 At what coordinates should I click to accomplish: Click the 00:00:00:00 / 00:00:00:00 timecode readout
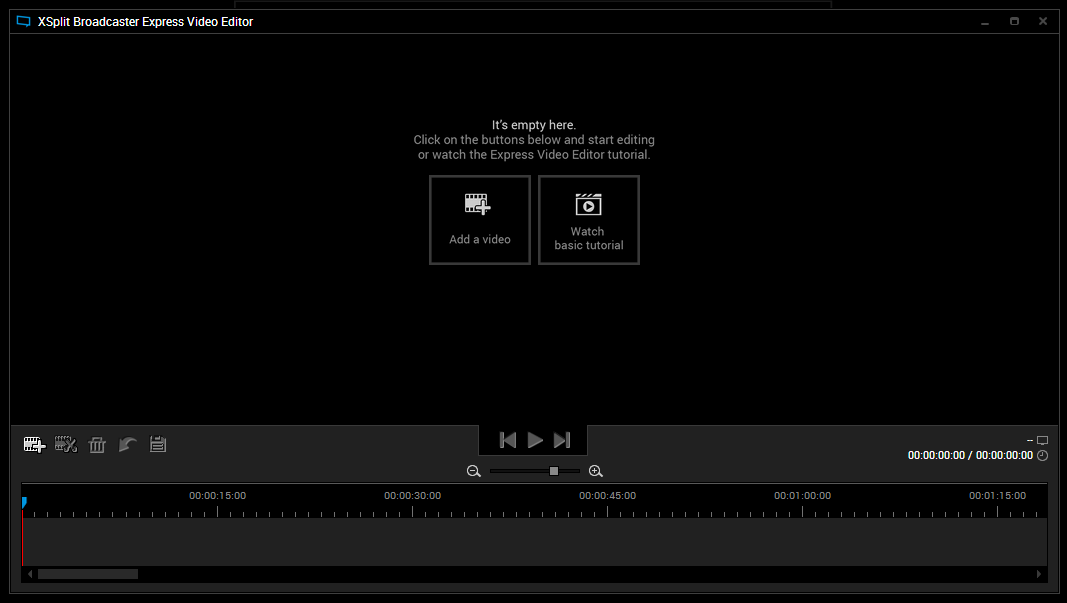pos(970,455)
